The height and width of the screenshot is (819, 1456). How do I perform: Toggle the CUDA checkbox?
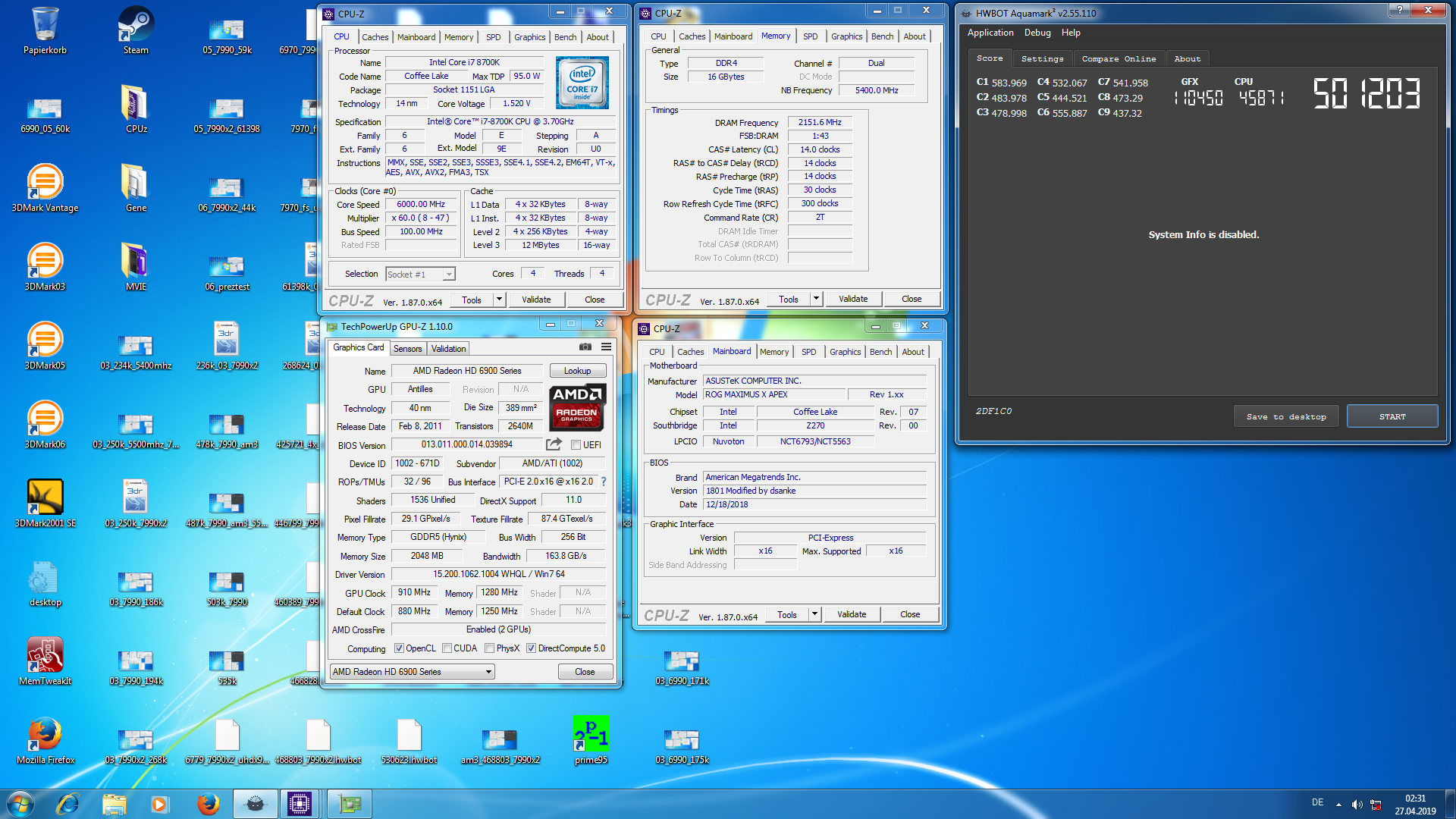(x=447, y=648)
